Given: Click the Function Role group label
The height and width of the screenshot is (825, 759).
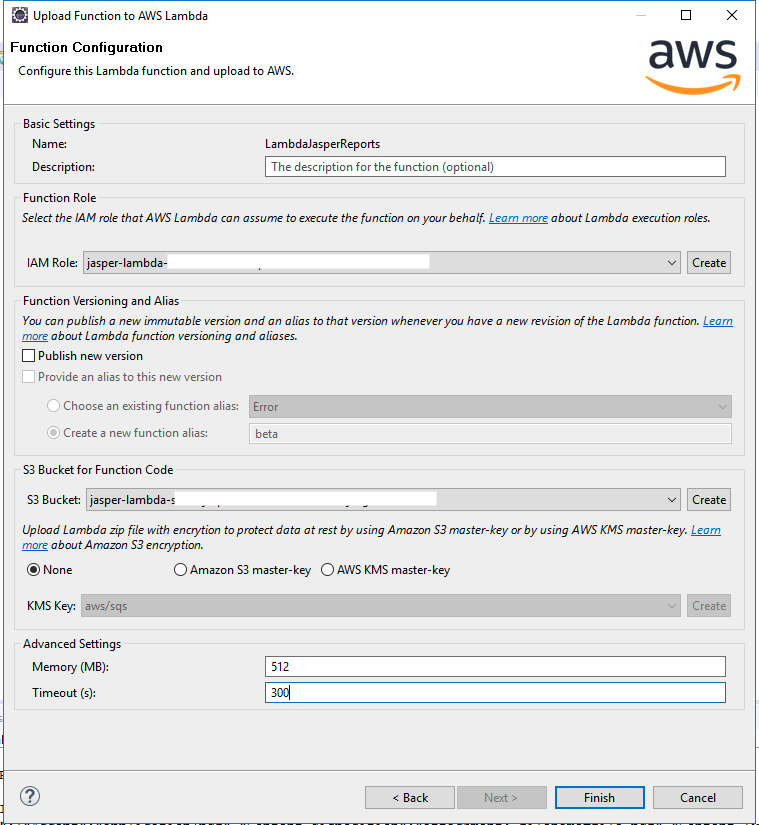Looking at the screenshot, I should pyautogui.click(x=59, y=198).
